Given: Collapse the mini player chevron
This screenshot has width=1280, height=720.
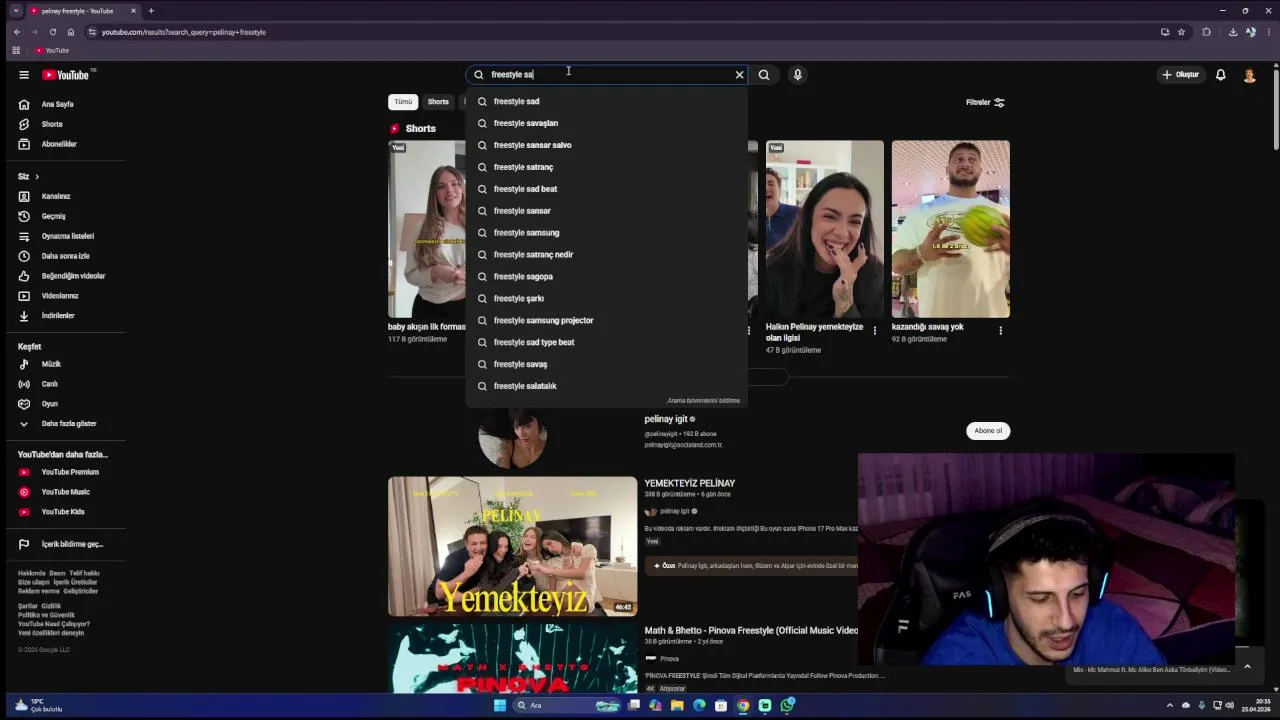Looking at the screenshot, I should (1247, 666).
